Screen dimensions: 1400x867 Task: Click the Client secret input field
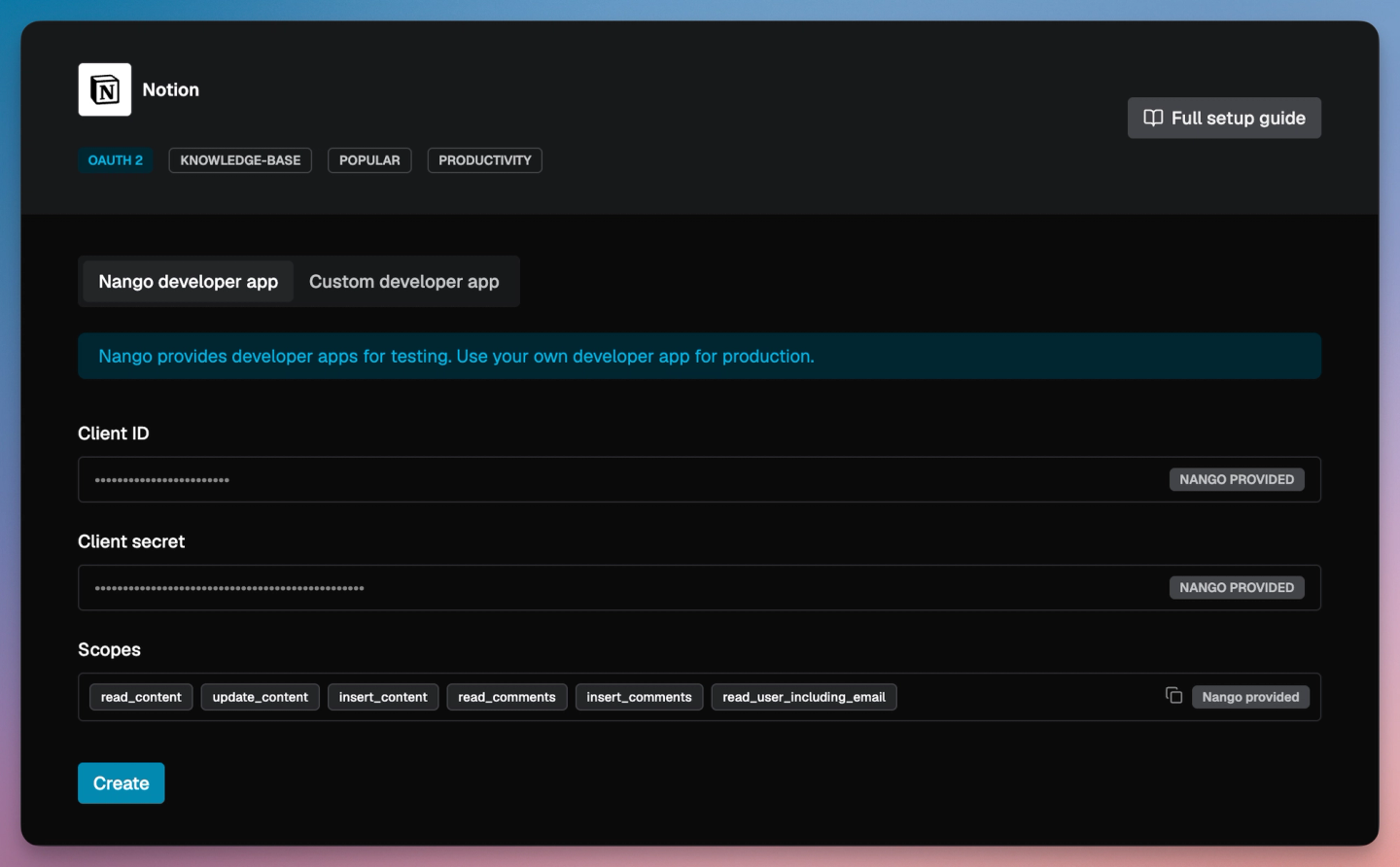pyautogui.click(x=699, y=587)
